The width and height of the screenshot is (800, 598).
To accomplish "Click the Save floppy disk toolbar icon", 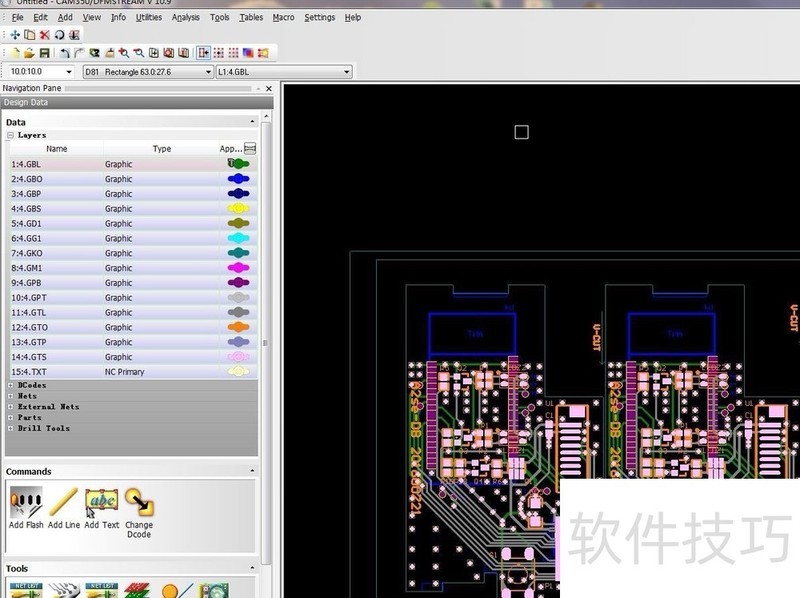I will (46, 53).
